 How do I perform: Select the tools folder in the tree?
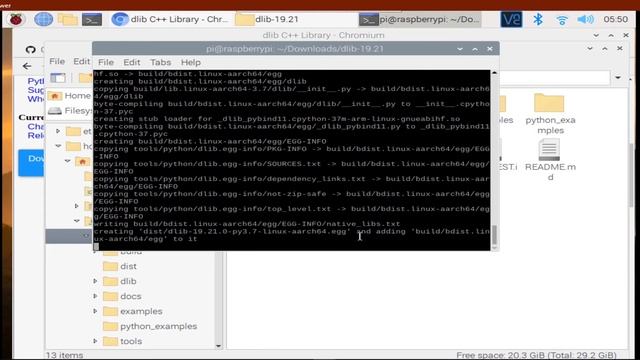[122, 341]
